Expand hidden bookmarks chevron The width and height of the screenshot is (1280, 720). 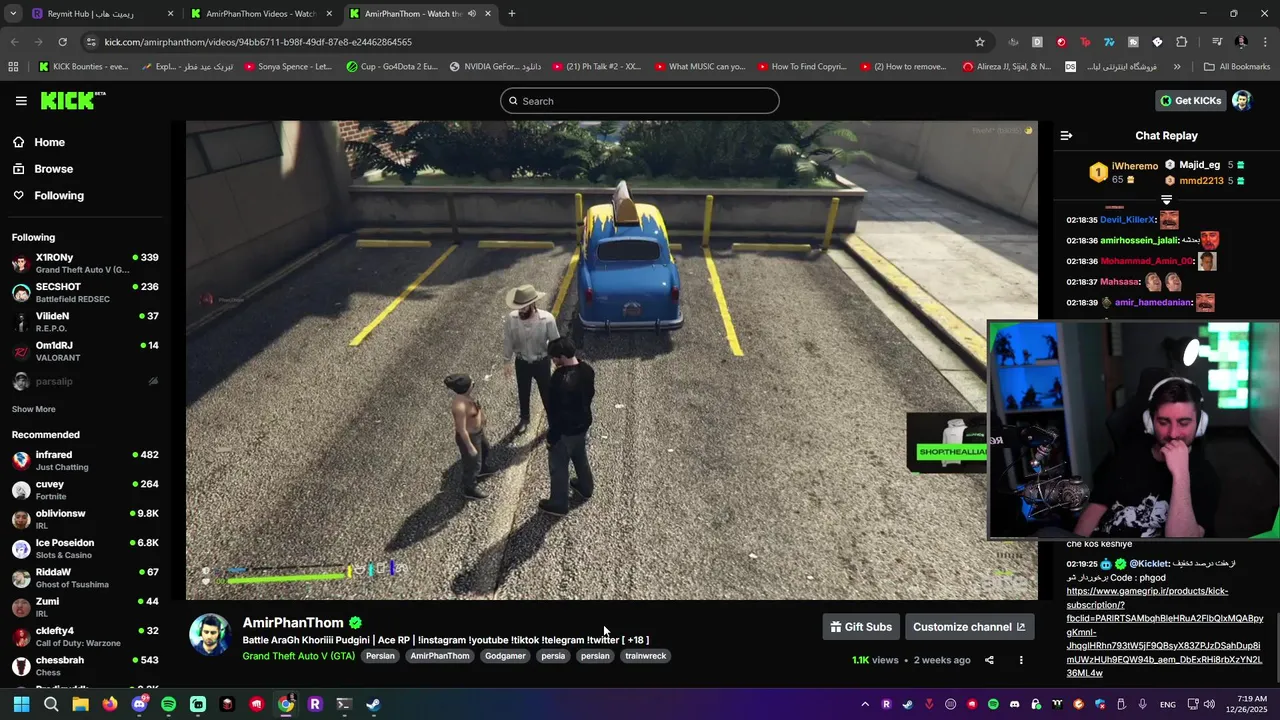1177,67
